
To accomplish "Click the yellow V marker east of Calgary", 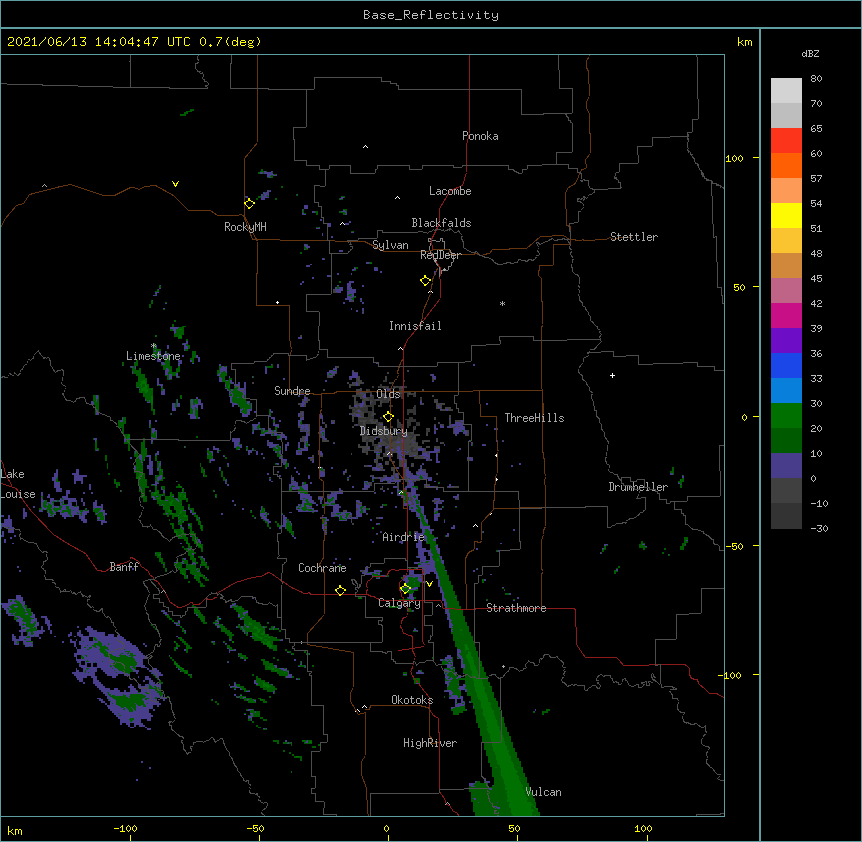I will (x=429, y=584).
